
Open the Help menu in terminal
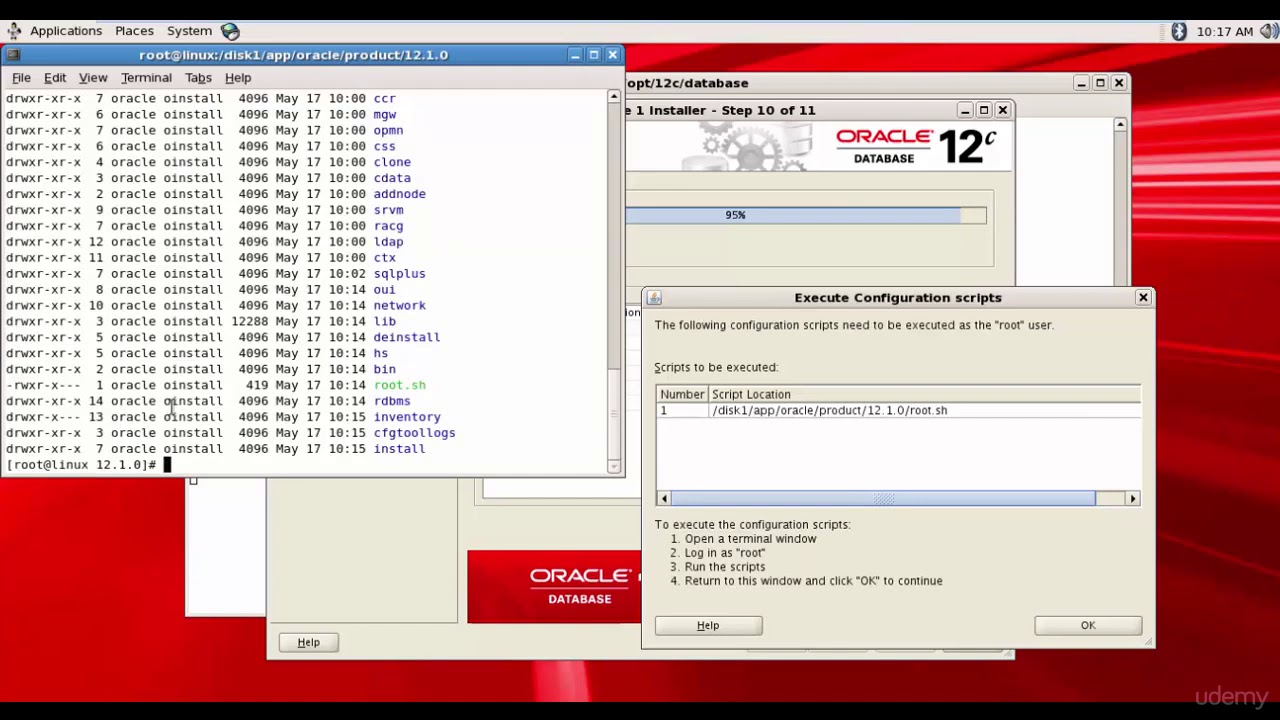(238, 77)
